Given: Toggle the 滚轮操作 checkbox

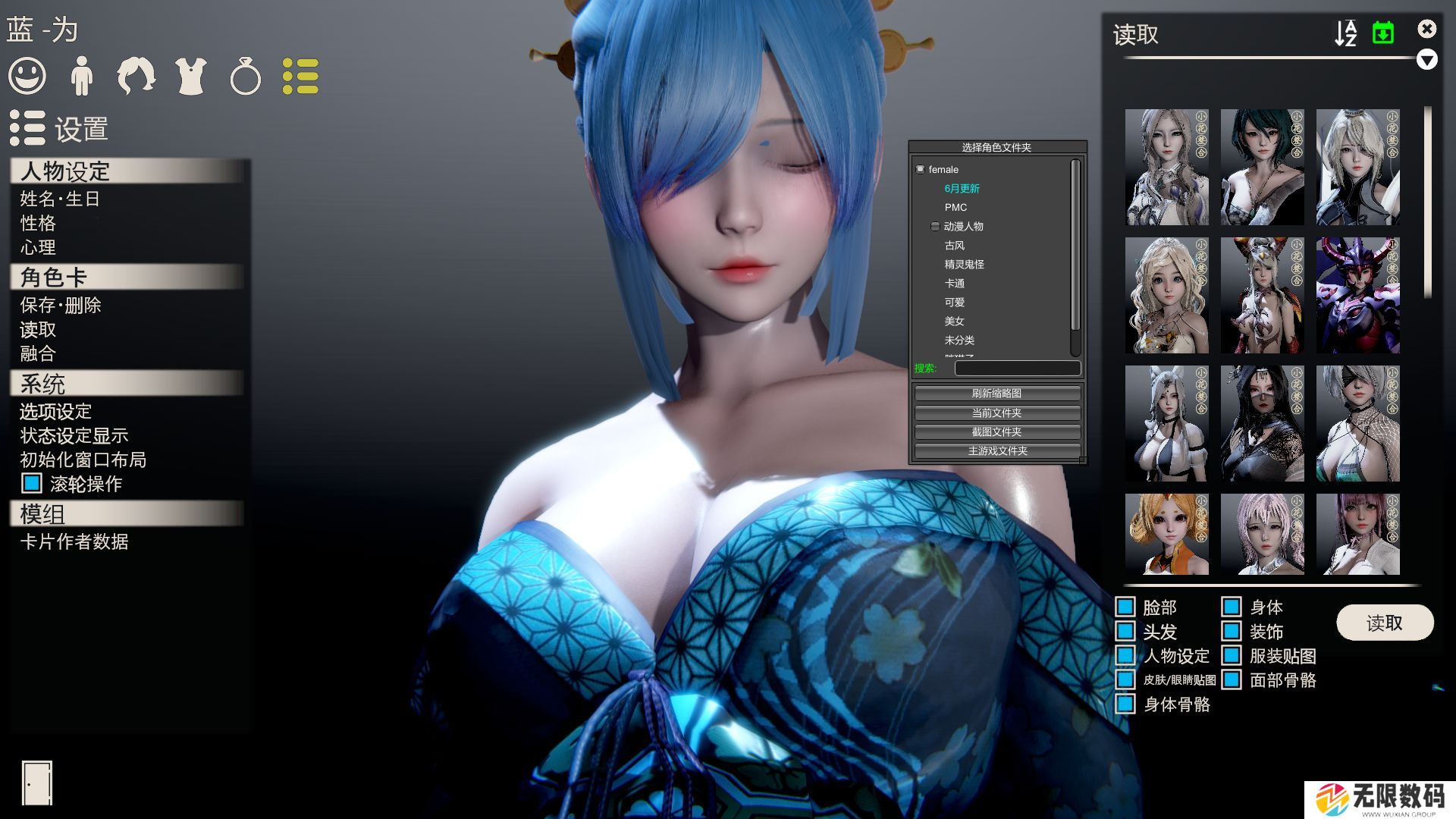Looking at the screenshot, I should point(32,483).
